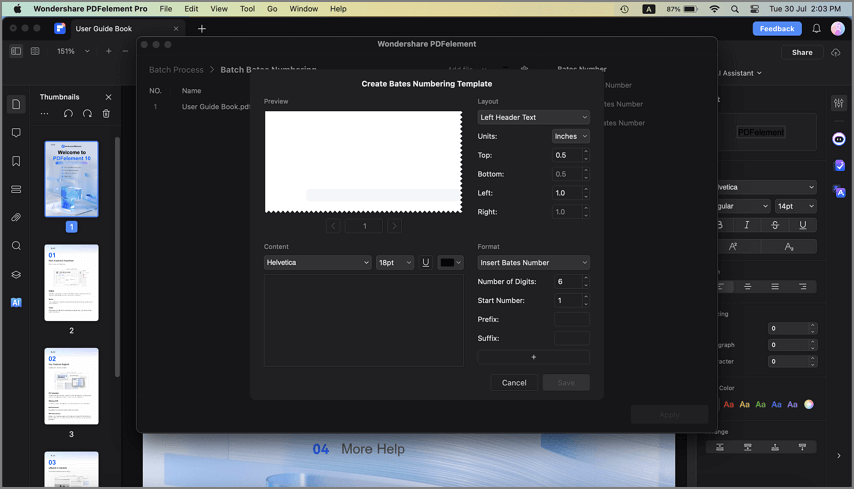Open the Helvetica font dropdown in Content

pos(318,262)
